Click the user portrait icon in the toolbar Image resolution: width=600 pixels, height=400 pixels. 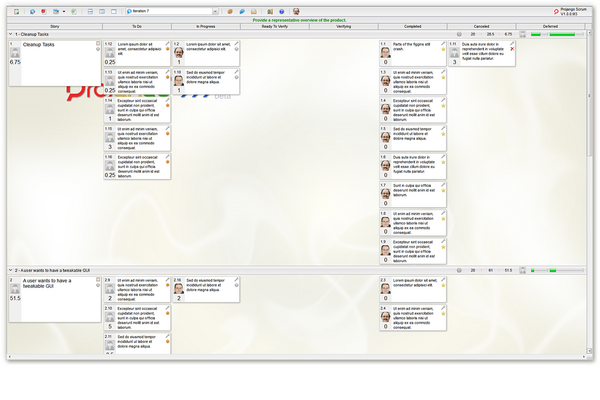point(296,11)
